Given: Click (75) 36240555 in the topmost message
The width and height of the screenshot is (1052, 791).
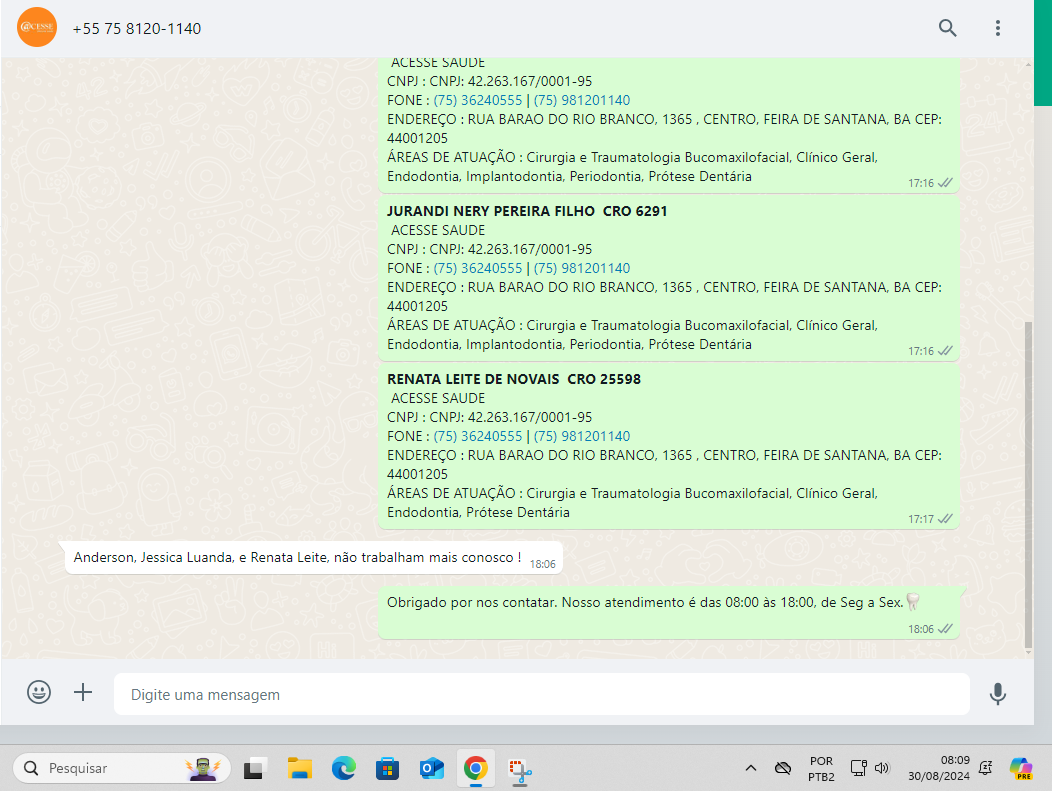Looking at the screenshot, I should pyautogui.click(x=478, y=100).
